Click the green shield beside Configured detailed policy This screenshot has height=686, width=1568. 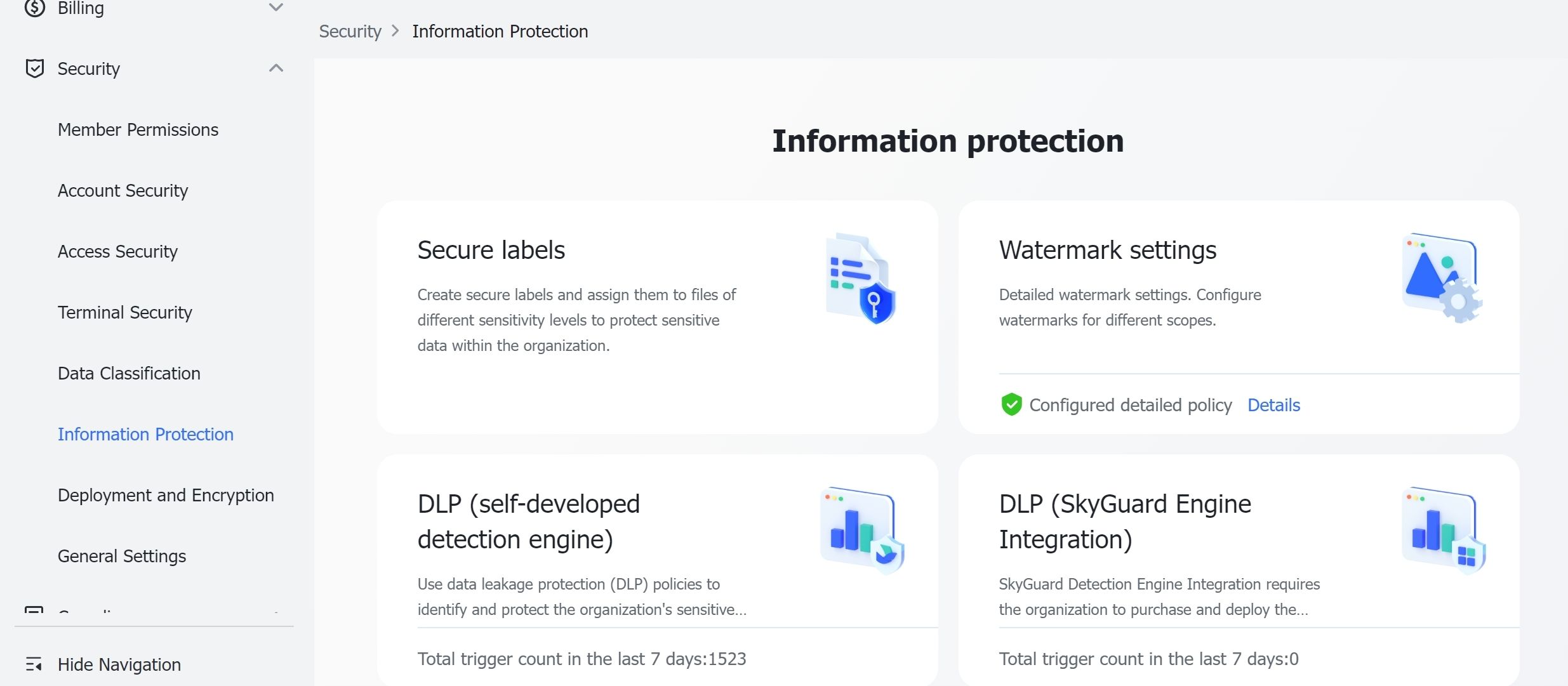(x=1012, y=404)
